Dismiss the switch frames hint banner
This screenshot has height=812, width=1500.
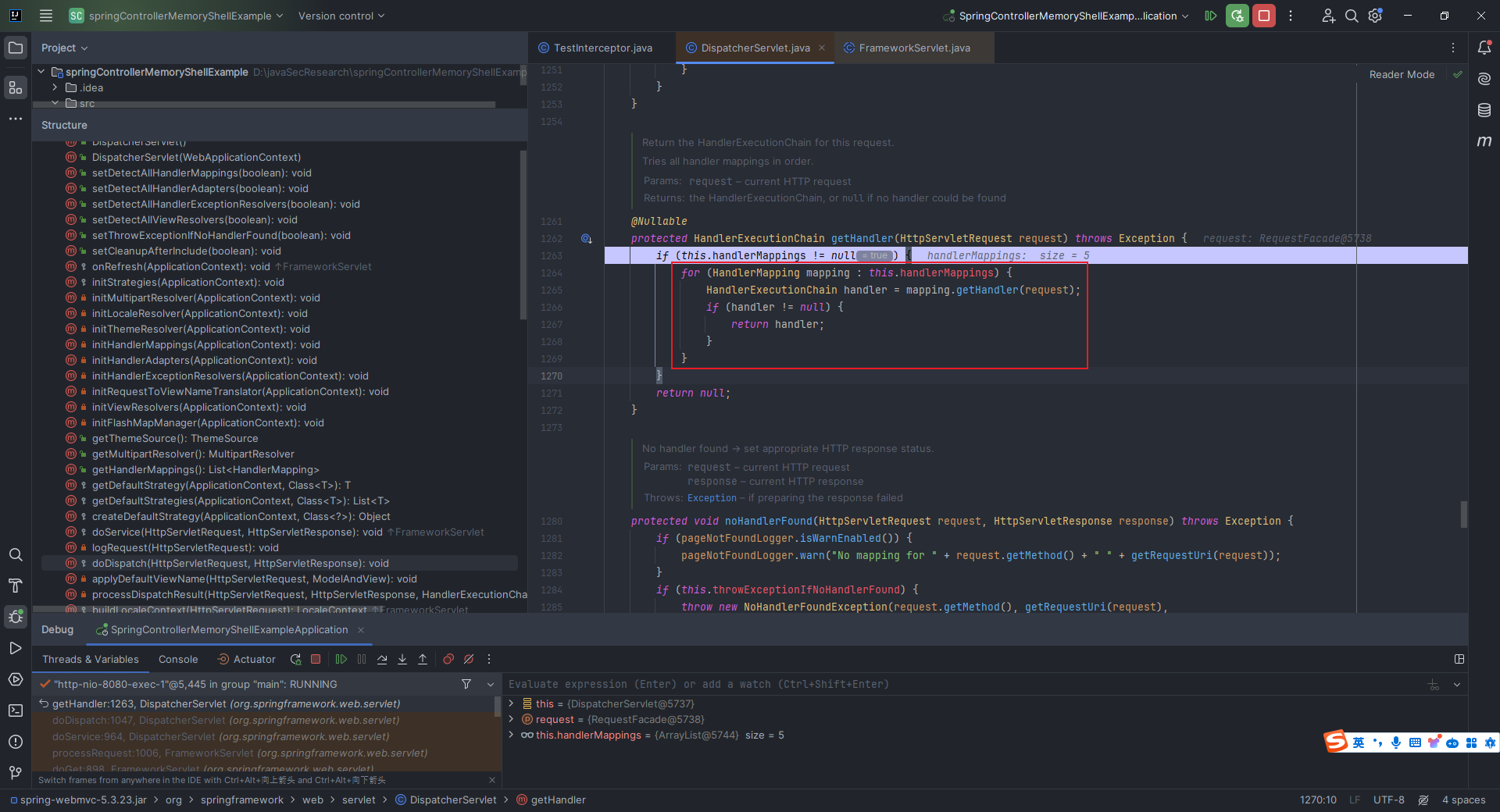click(x=492, y=779)
